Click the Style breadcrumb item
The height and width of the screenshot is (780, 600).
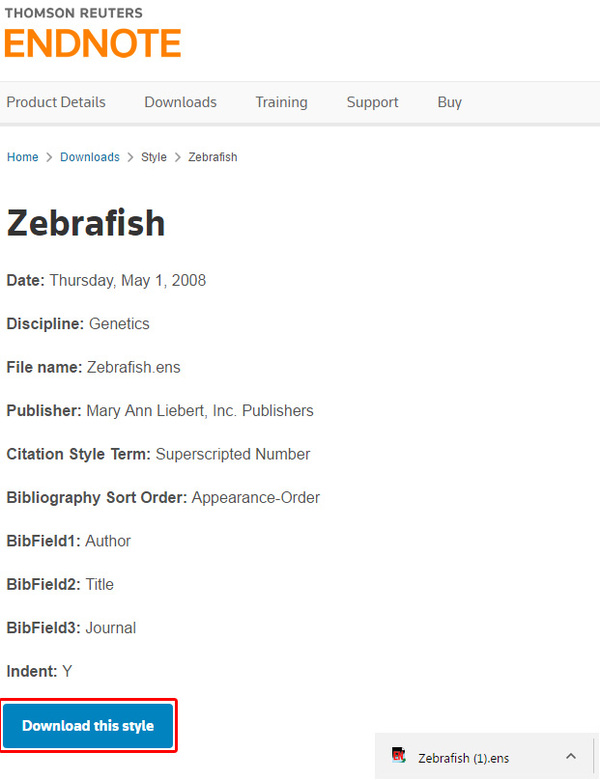coord(154,157)
